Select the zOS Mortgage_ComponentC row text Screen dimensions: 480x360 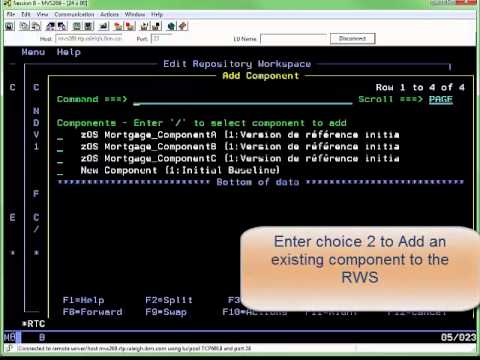pyautogui.click(x=240, y=158)
